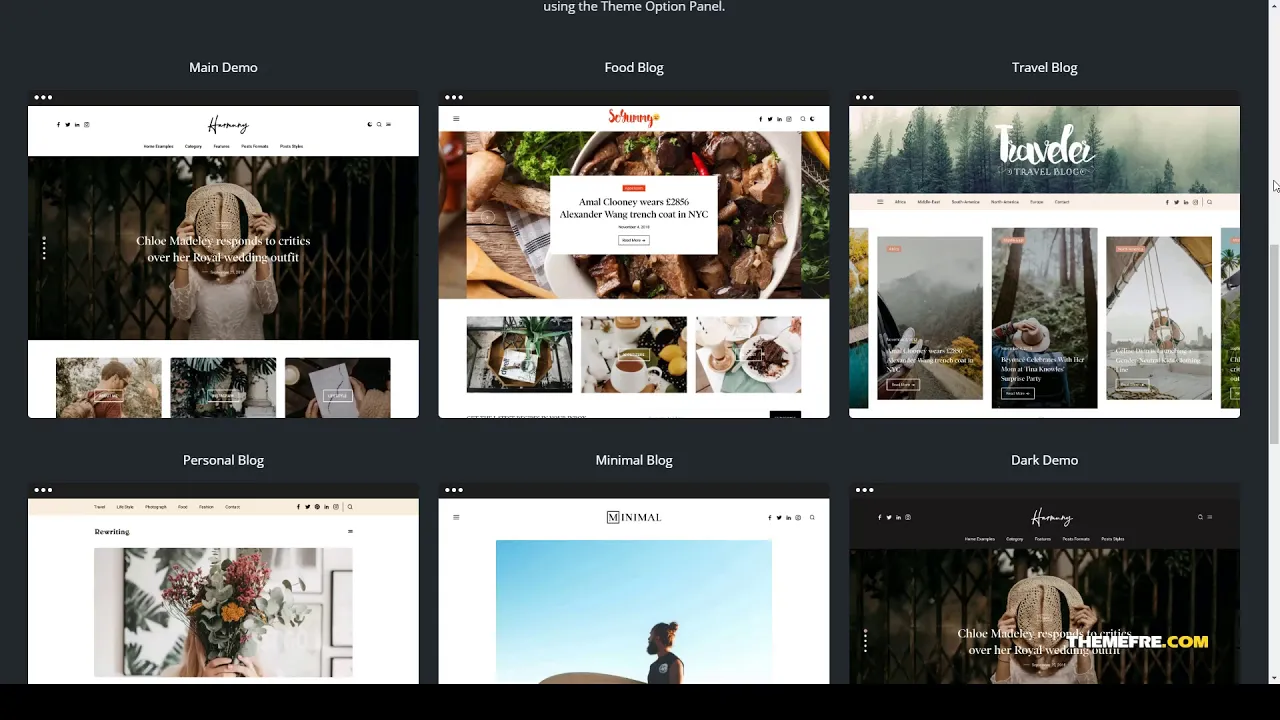Click LinkedIn icon in Travel Blog navbar

1186,202
